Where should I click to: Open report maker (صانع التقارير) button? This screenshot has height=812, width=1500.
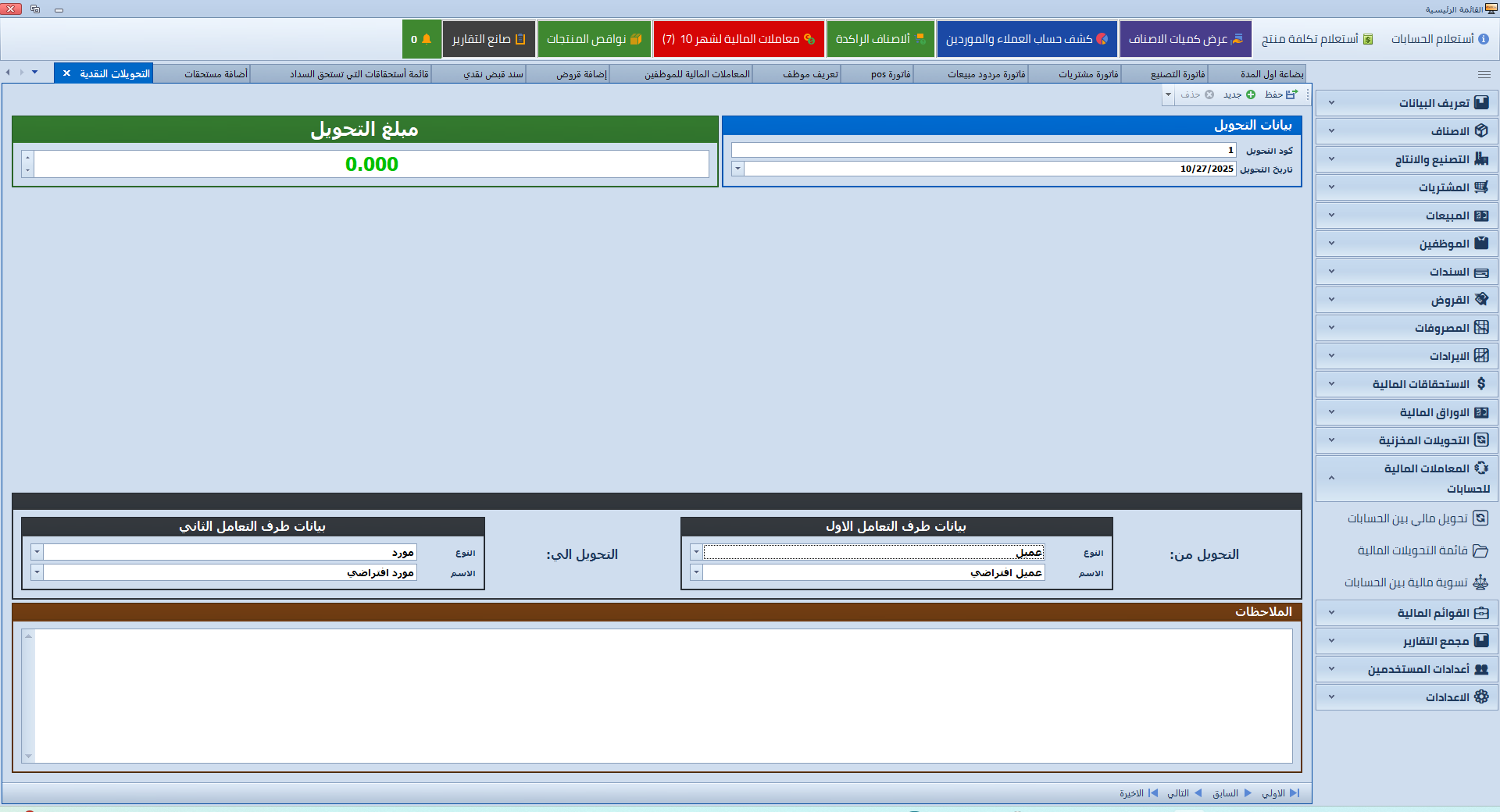488,39
